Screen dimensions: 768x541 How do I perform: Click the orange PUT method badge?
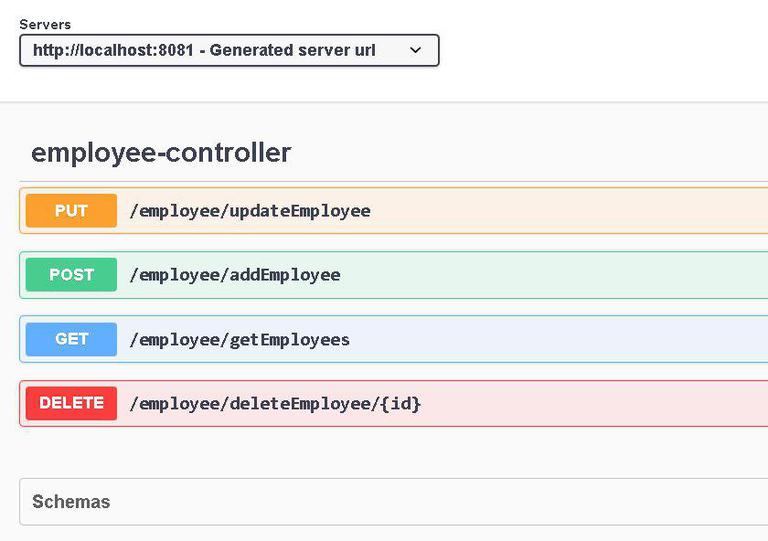click(71, 211)
